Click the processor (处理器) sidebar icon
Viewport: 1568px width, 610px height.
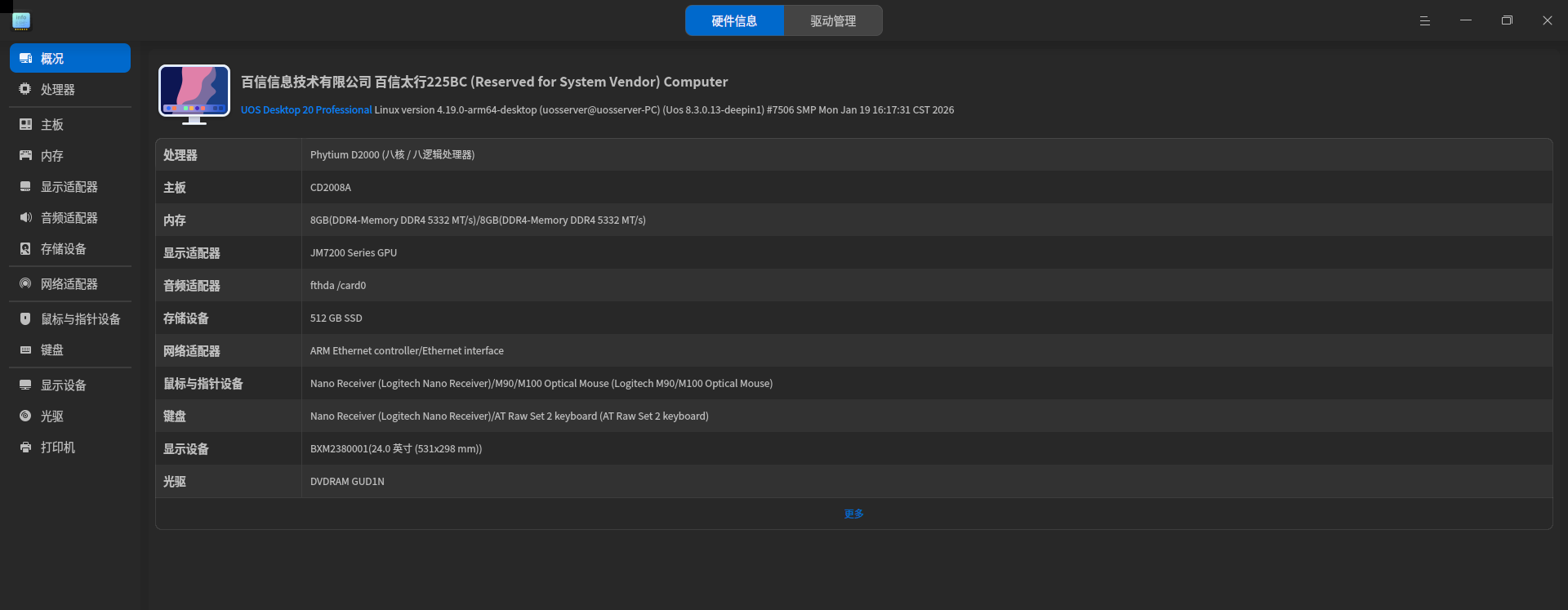pyautogui.click(x=25, y=89)
